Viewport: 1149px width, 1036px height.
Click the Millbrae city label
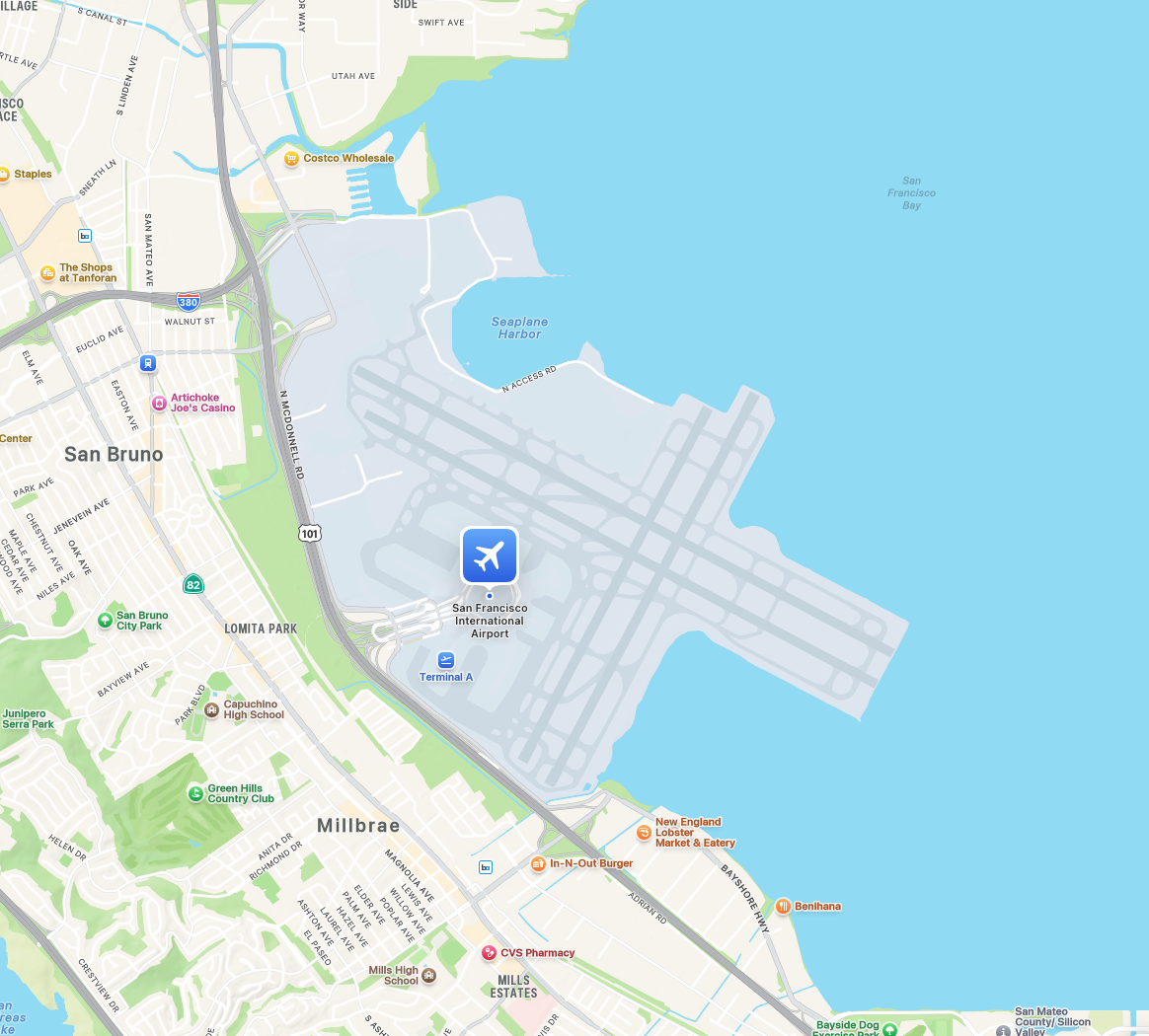click(x=358, y=826)
